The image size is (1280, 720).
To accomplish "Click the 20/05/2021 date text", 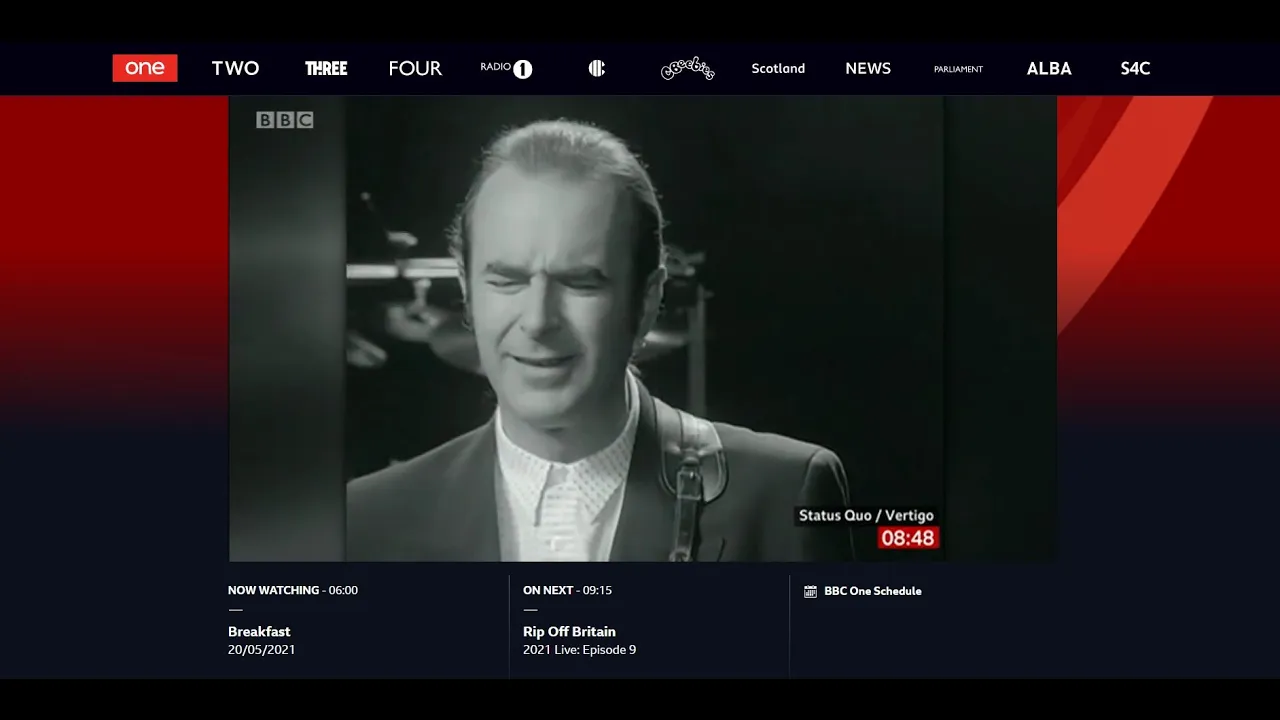I will [x=261, y=650].
